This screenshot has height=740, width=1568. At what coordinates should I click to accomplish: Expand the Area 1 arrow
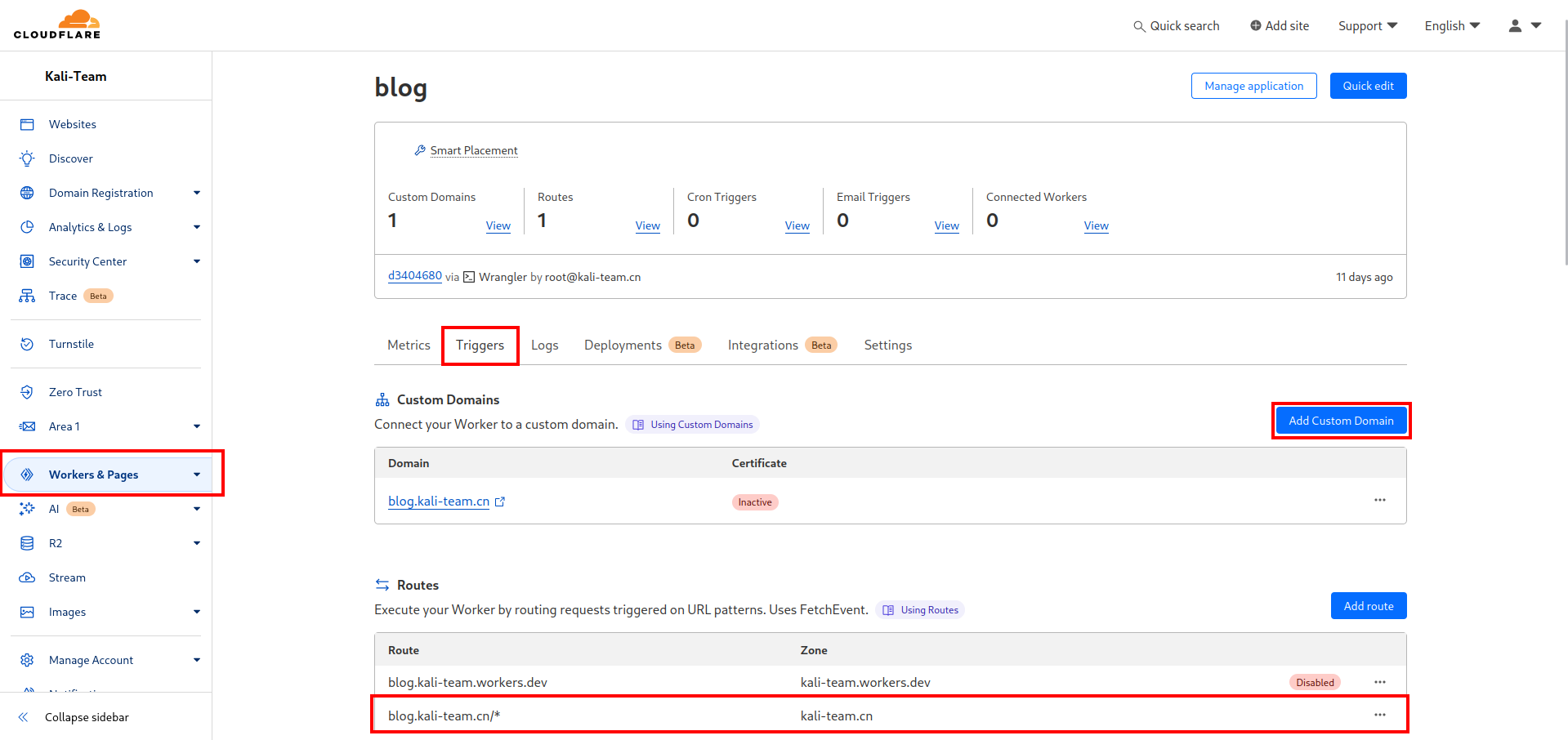click(x=197, y=426)
